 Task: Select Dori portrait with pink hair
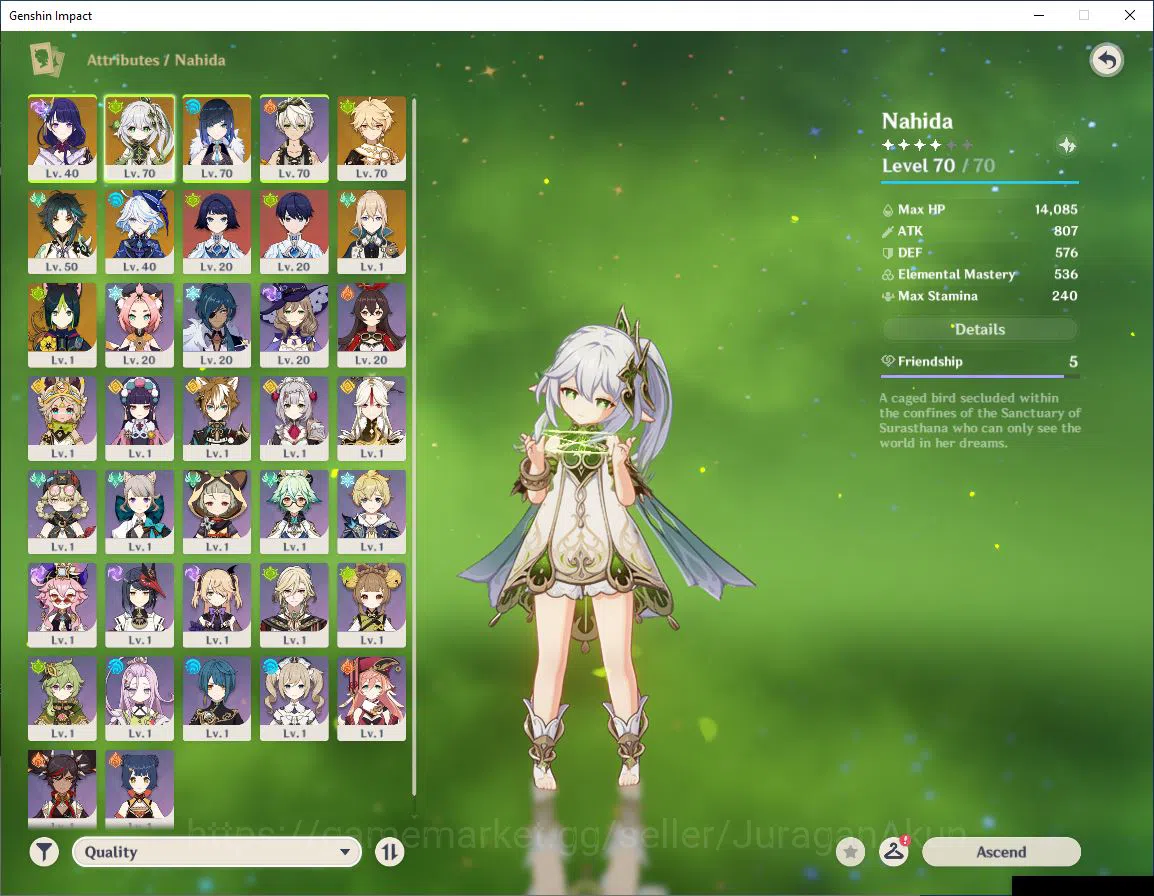pos(62,606)
